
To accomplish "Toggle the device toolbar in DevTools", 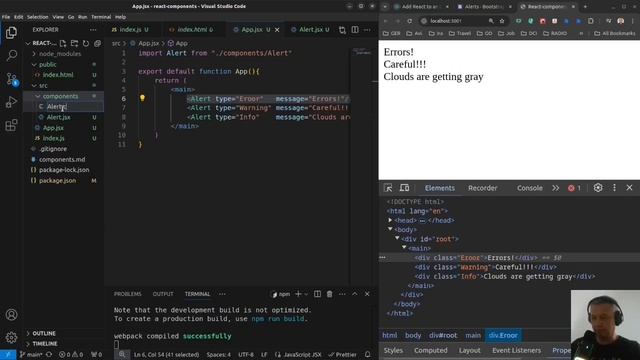I will pyautogui.click(x=404, y=188).
